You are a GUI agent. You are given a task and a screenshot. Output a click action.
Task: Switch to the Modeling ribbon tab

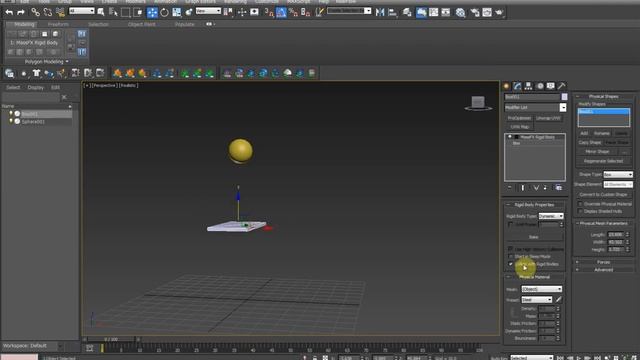point(24,24)
